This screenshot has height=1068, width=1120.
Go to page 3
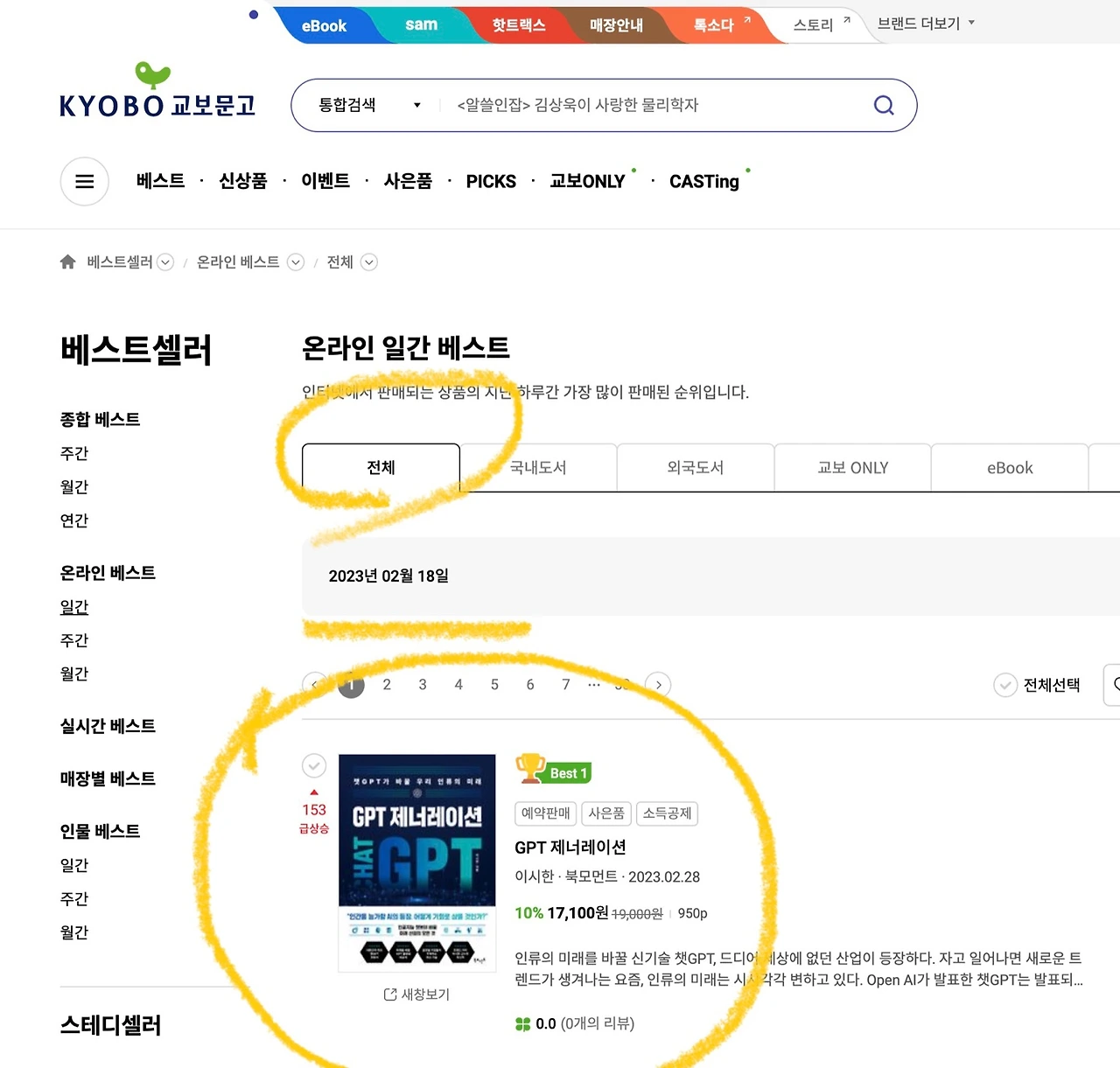click(423, 685)
